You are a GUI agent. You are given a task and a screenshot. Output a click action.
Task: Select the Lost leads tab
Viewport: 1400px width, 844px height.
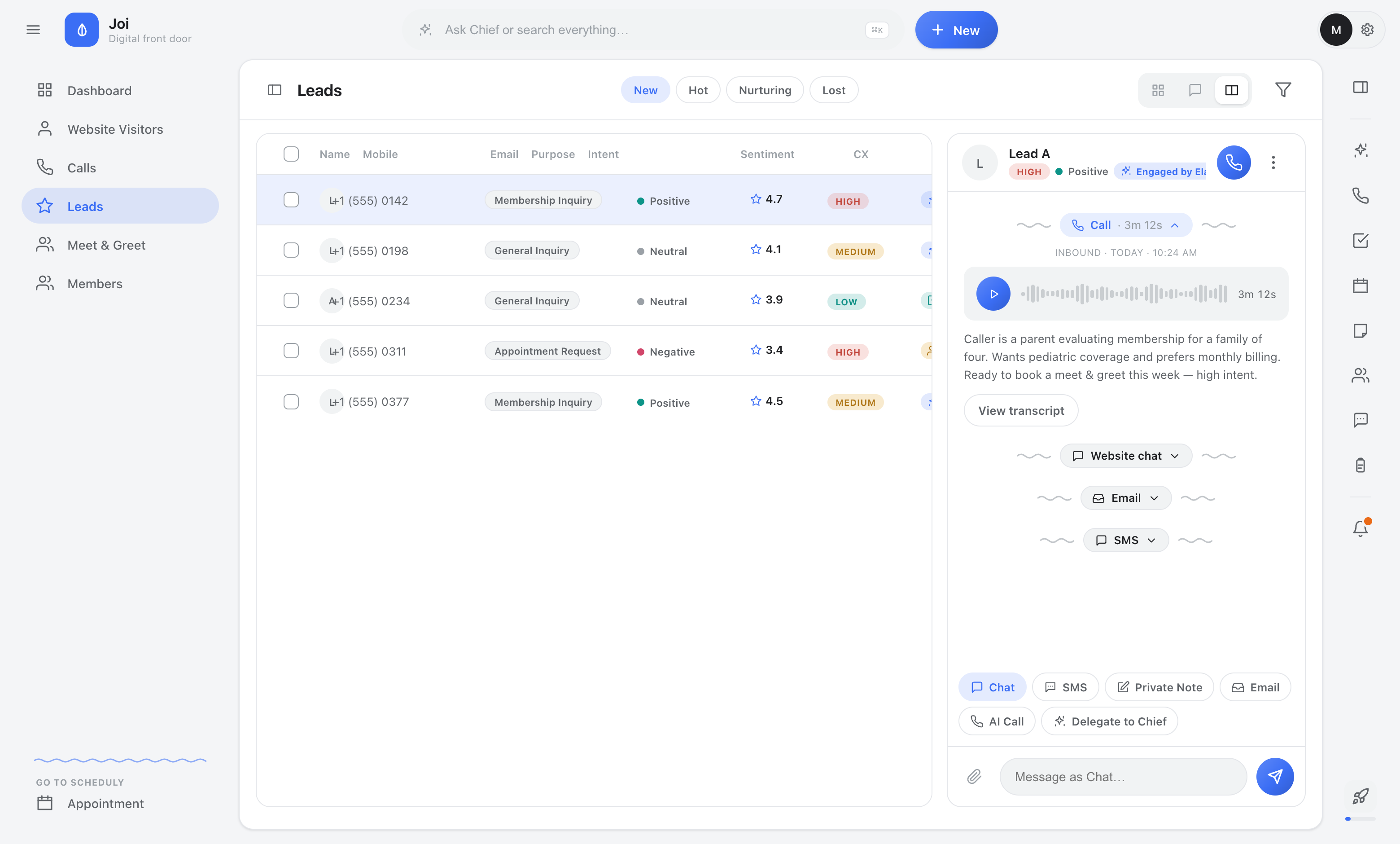coord(834,90)
